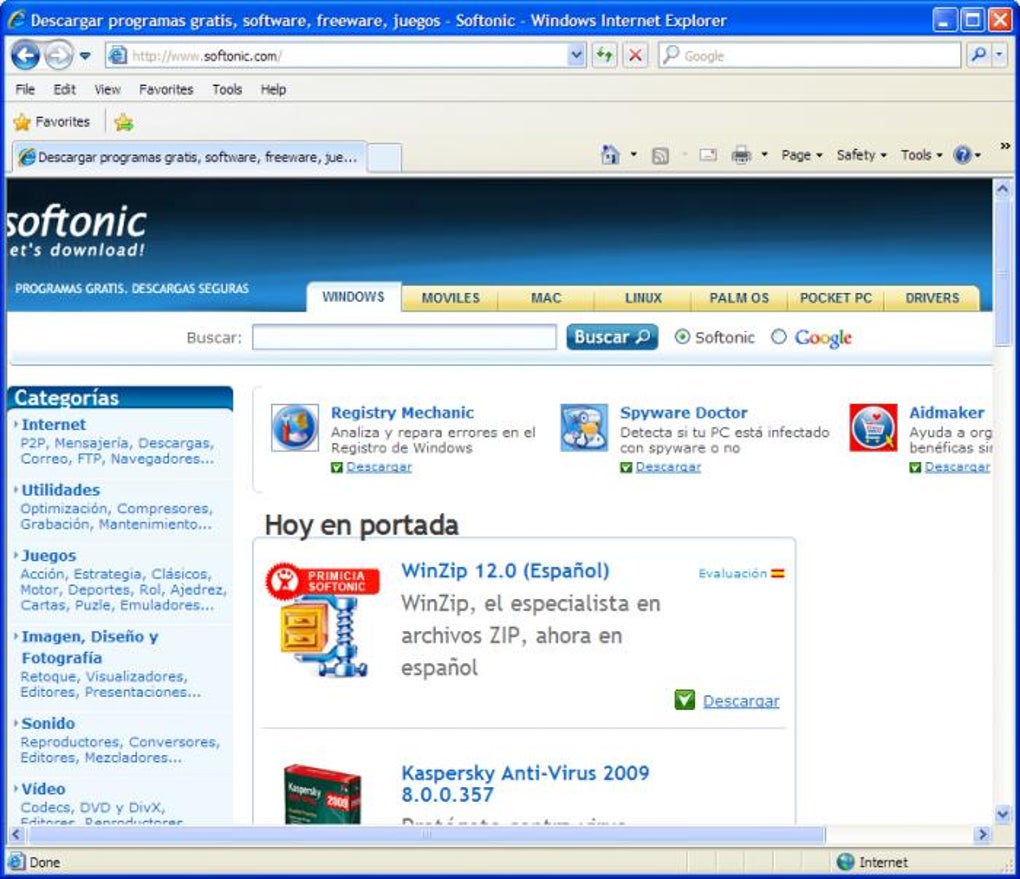Select the Softonic radio button

click(682, 337)
